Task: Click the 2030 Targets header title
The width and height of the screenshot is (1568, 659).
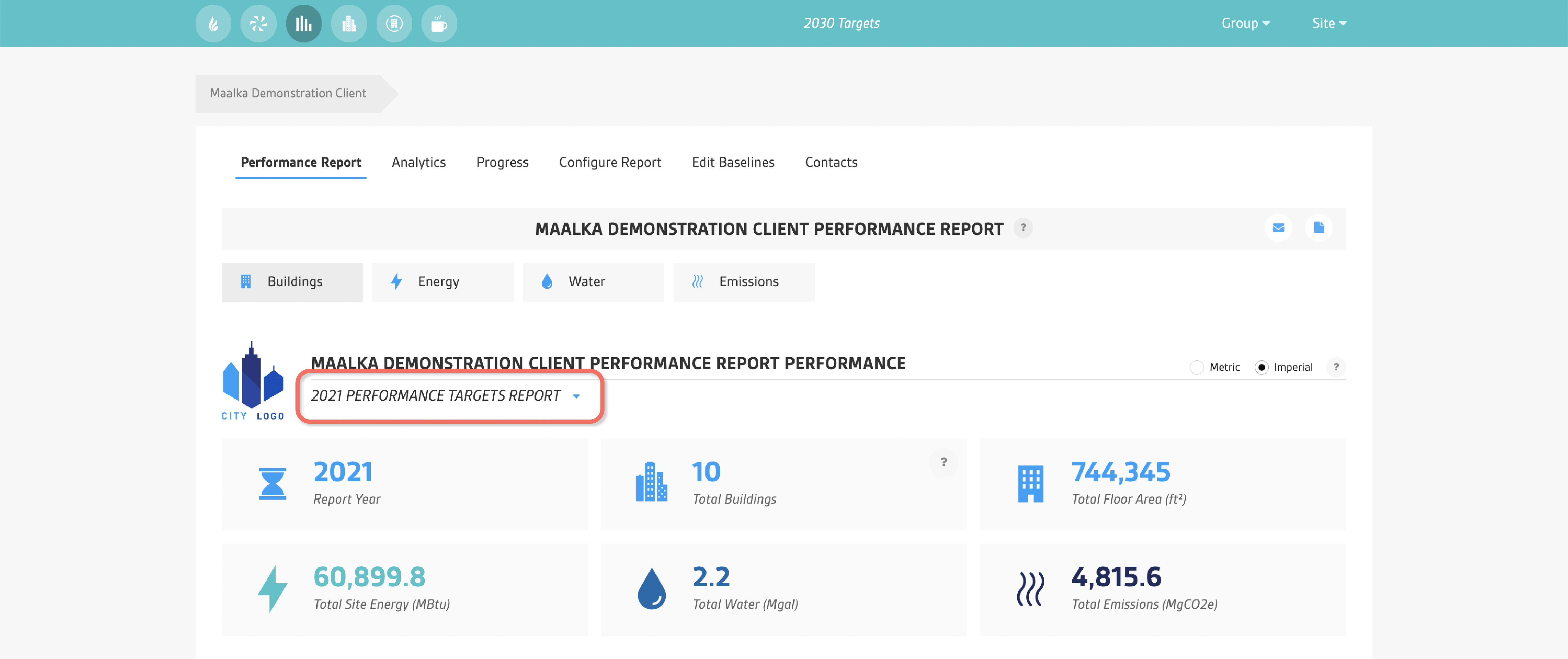Action: pos(841,23)
